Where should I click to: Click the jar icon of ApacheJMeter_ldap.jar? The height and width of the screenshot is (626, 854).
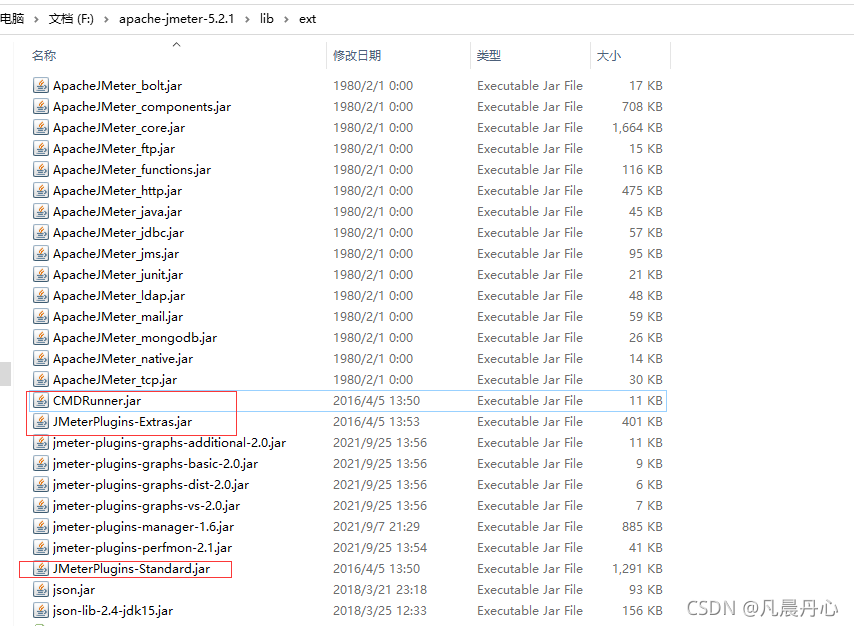click(41, 295)
